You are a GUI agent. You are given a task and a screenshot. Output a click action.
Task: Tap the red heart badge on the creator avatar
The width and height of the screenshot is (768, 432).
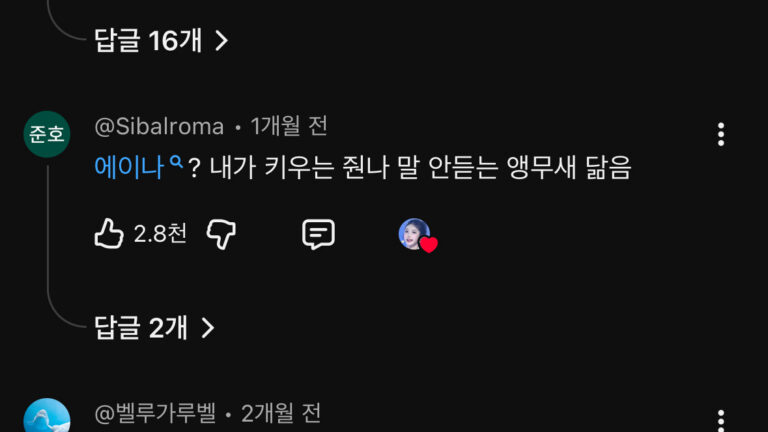[429, 244]
